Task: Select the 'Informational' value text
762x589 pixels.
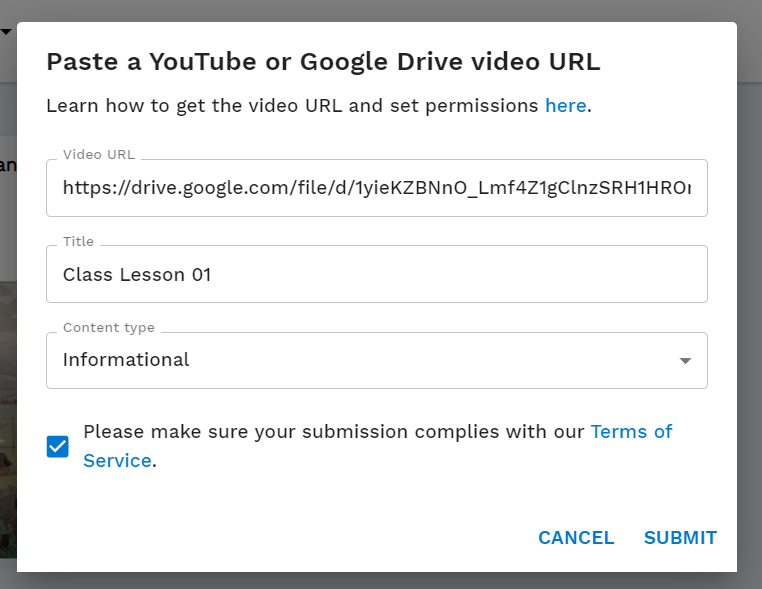Action: point(126,360)
